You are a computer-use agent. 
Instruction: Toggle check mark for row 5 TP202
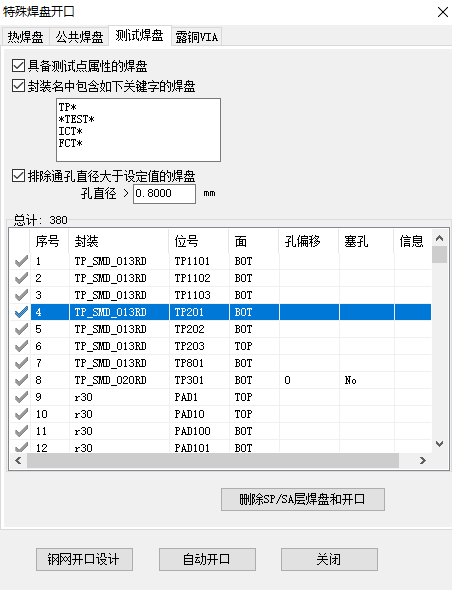[21, 329]
